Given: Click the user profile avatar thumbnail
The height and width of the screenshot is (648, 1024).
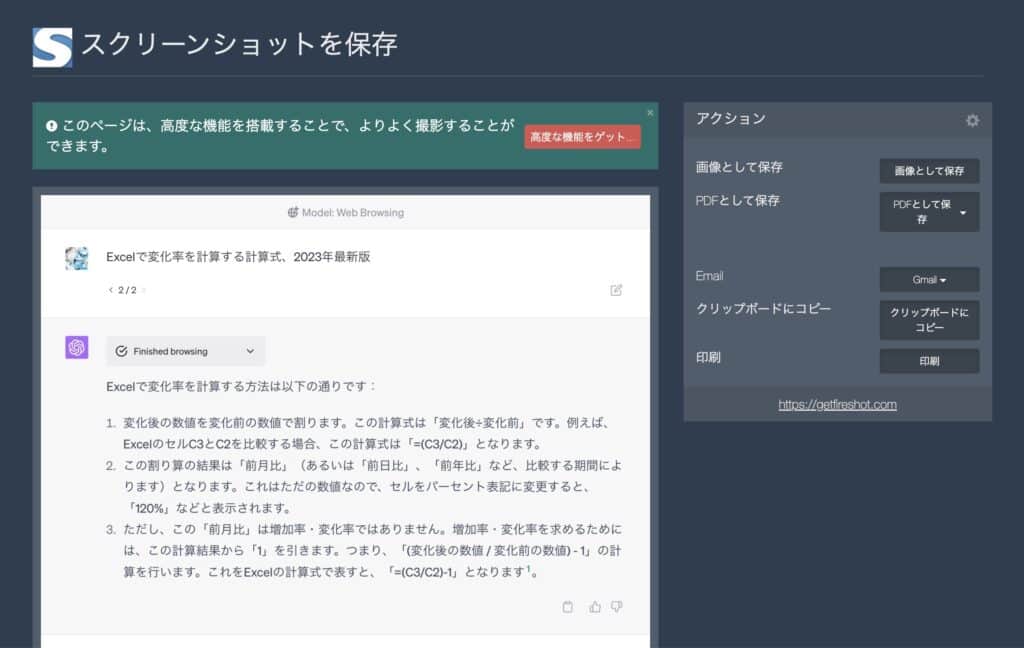Looking at the screenshot, I should coord(77,258).
